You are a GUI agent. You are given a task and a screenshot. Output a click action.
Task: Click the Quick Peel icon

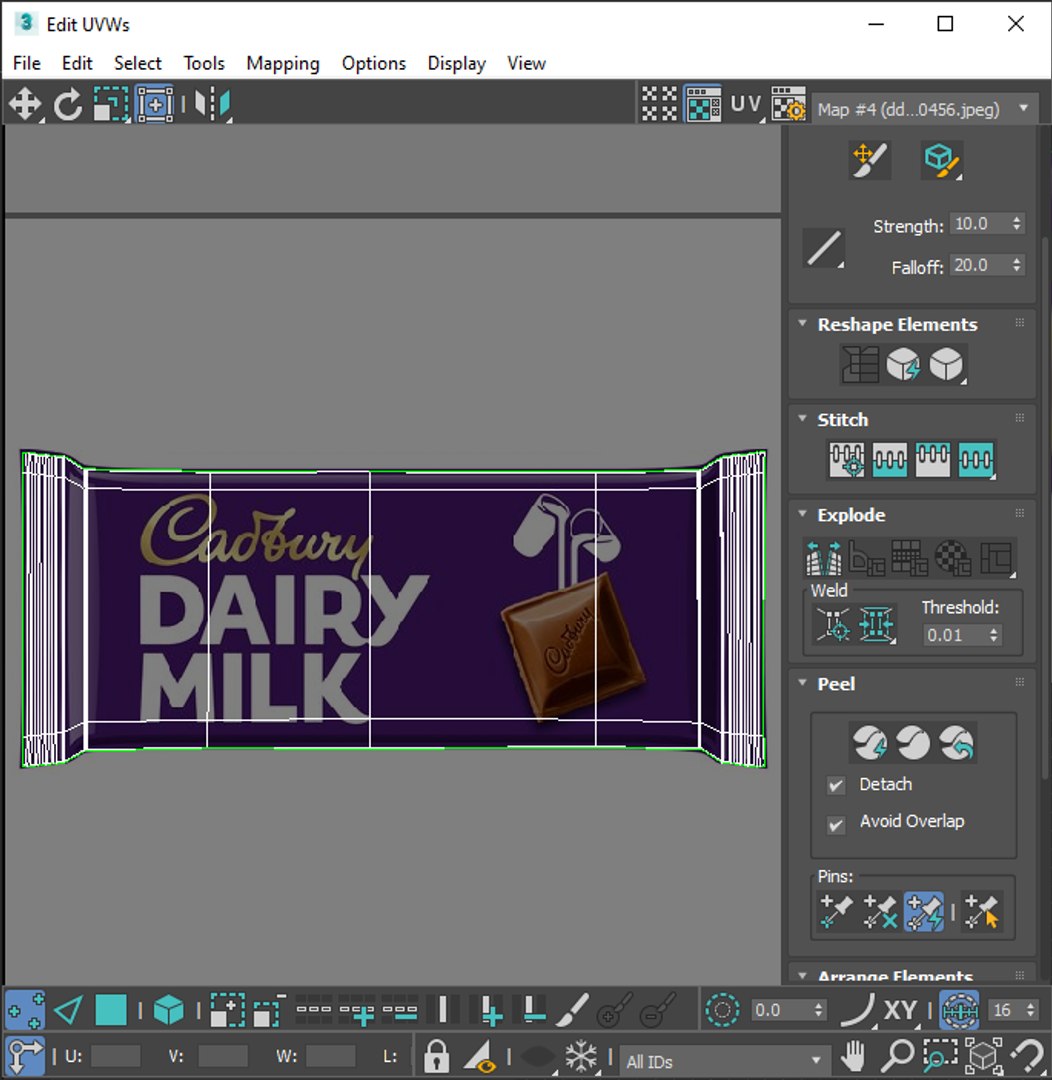pyautogui.click(x=869, y=743)
